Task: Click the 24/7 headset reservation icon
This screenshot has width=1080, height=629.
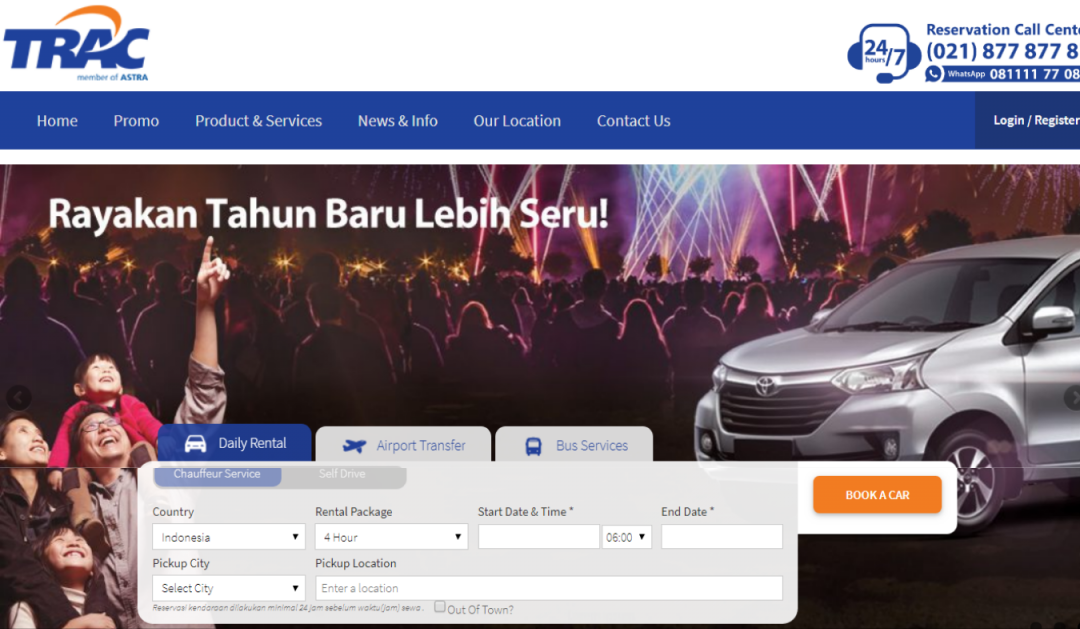Action: pos(884,51)
